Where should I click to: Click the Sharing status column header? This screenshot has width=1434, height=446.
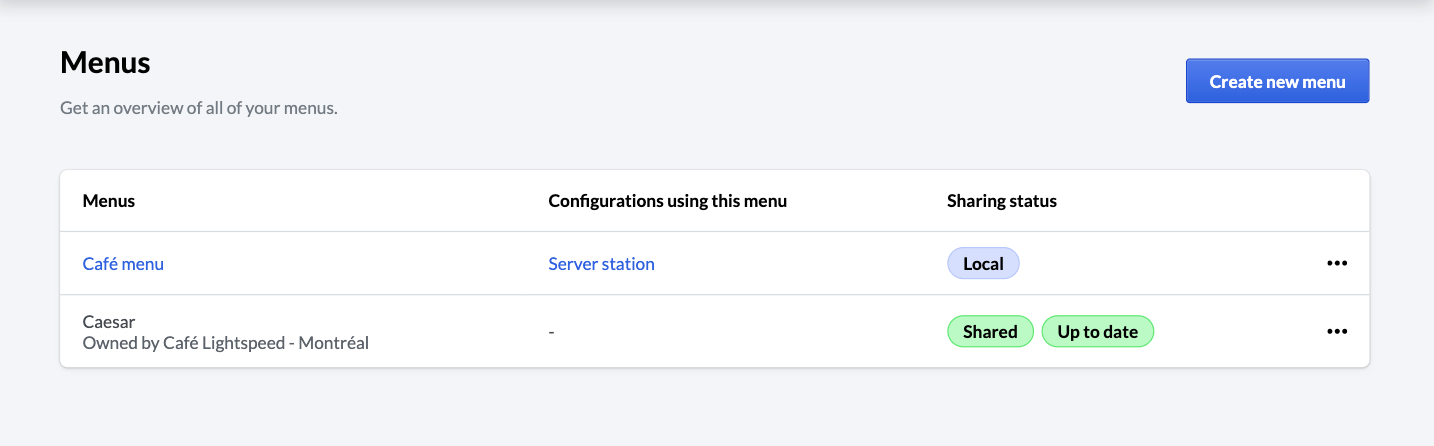pos(1001,201)
